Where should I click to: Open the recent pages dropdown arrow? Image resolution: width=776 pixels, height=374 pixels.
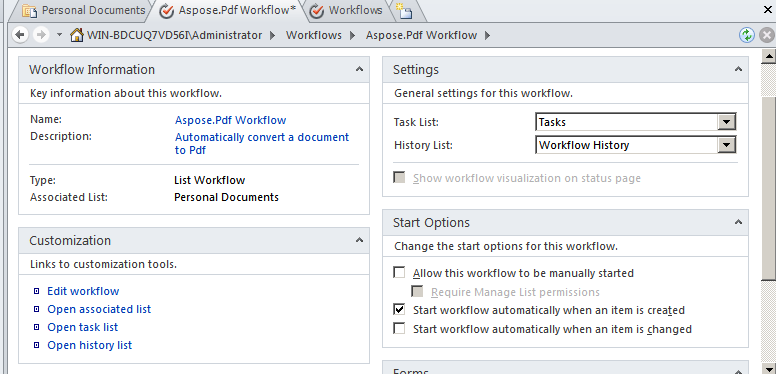click(x=59, y=35)
